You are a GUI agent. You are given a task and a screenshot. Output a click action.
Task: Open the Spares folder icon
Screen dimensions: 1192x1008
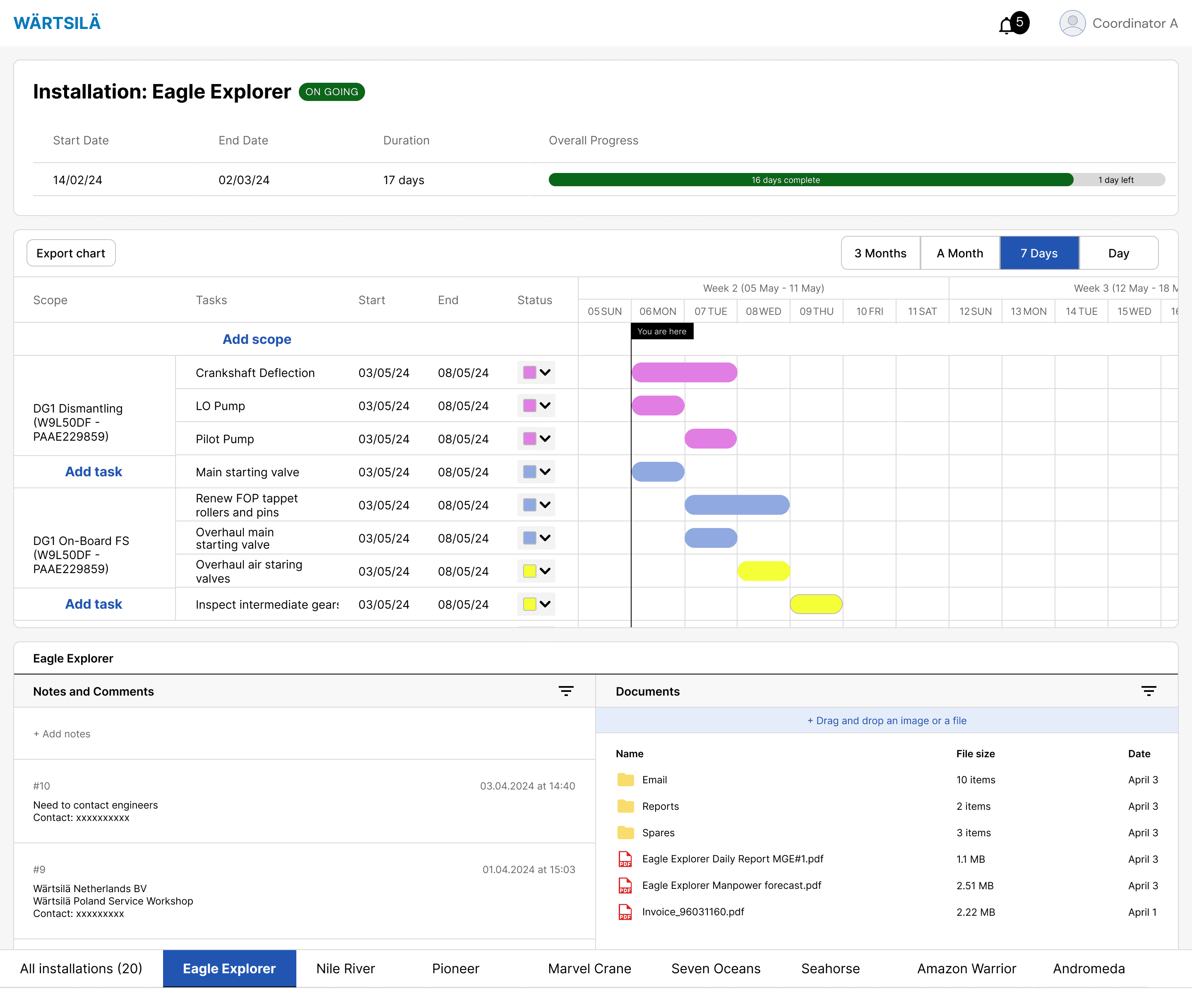pos(626,833)
